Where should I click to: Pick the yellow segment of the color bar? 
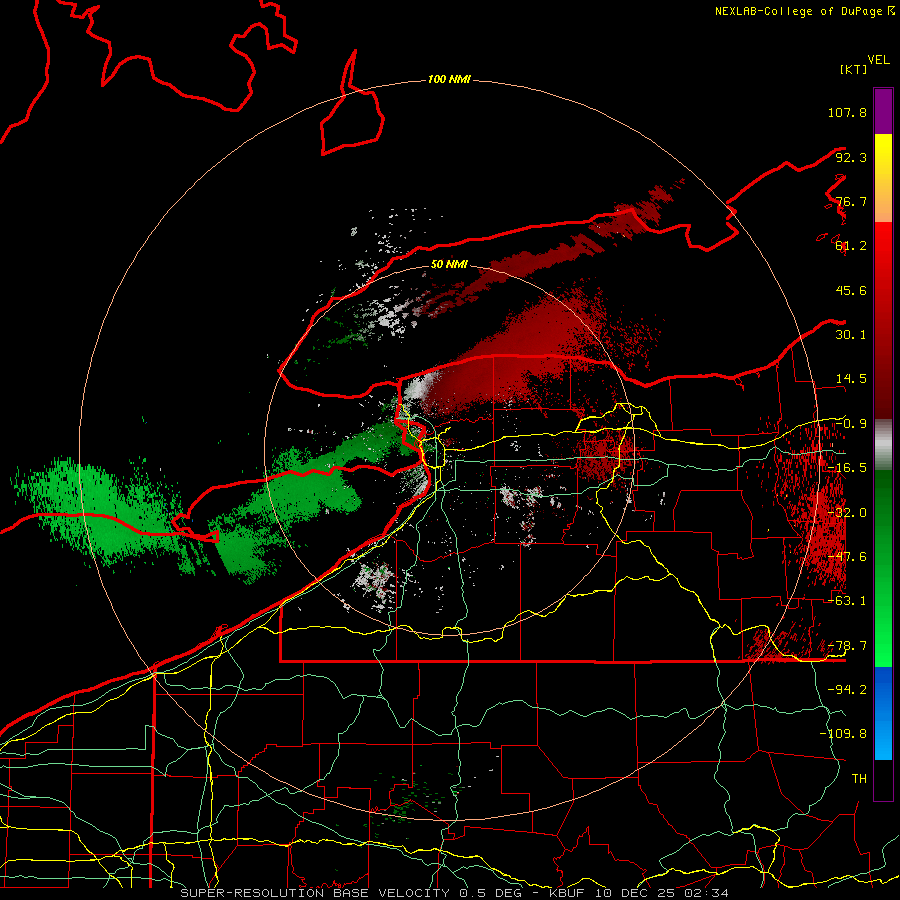[x=883, y=158]
